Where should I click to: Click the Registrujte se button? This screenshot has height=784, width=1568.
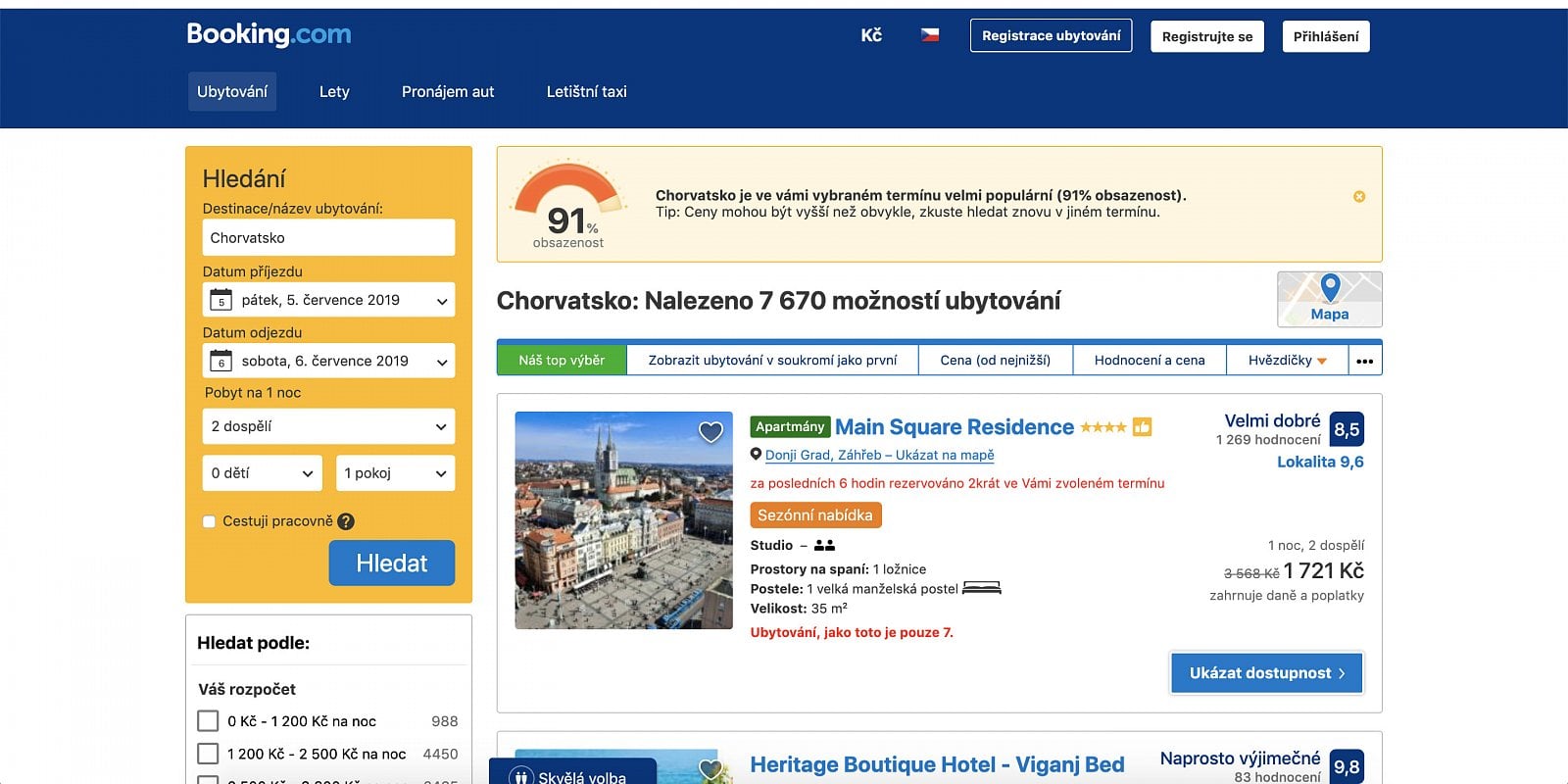pyautogui.click(x=1207, y=36)
